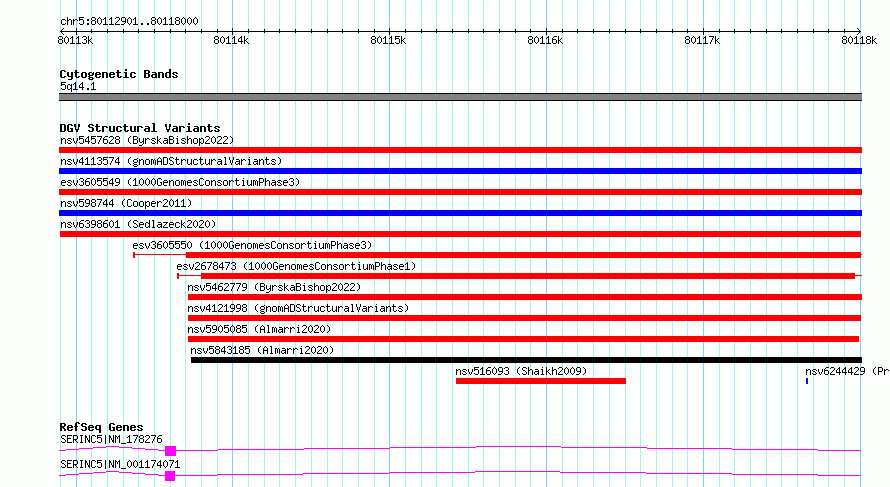
Task: Select the red nsv4121998 variant bar
Action: click(524, 318)
